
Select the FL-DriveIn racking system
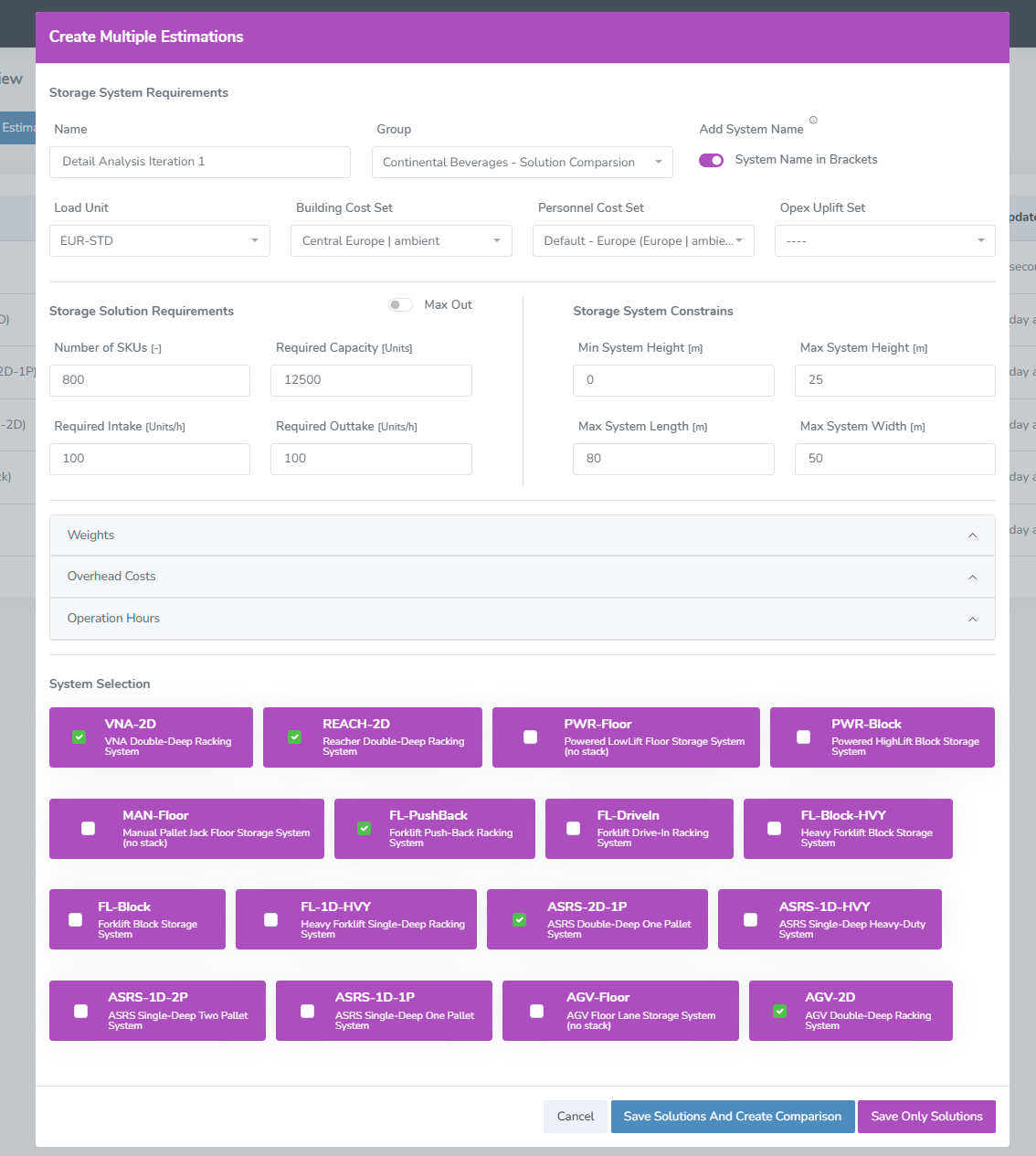[x=573, y=828]
